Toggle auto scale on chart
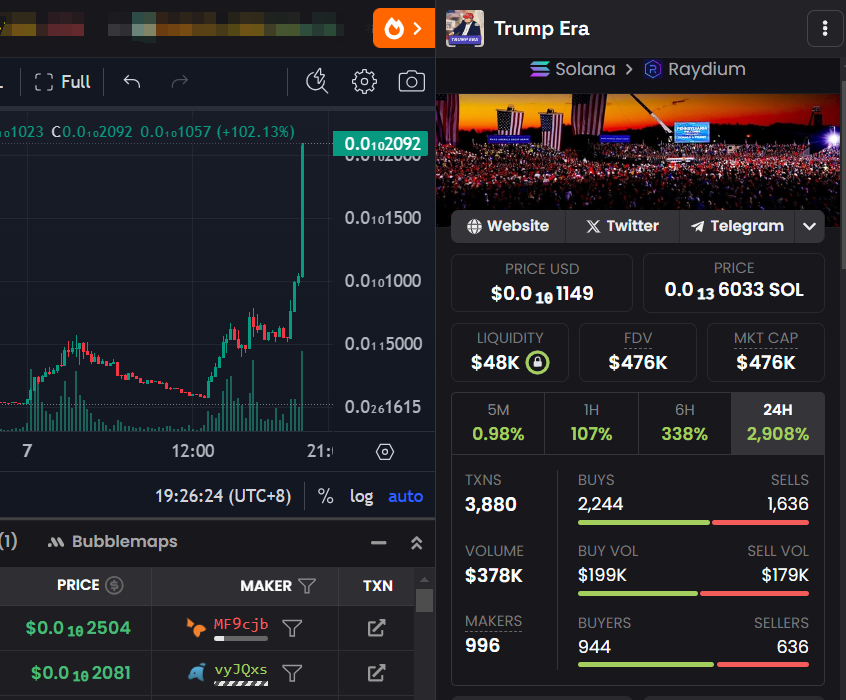The image size is (846, 700). [x=405, y=496]
